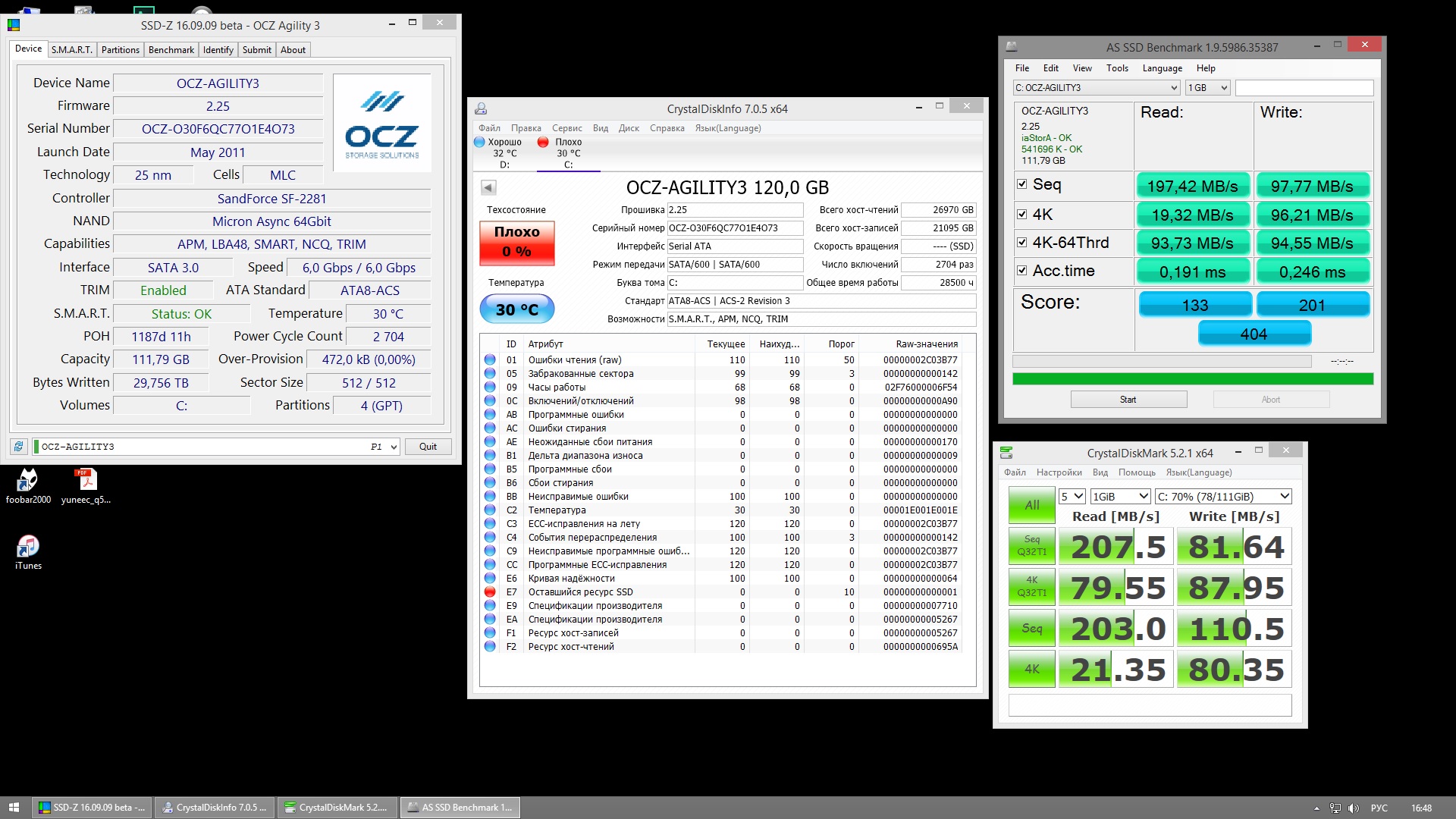Screen dimensions: 1456x819
Task: Disable the Acc.time test checkbox
Action: tap(1022, 271)
